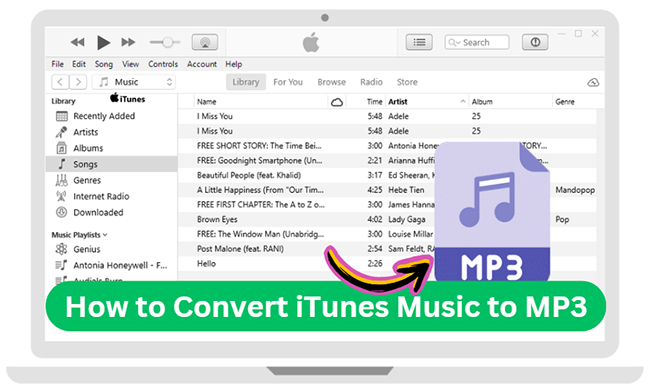Open the Controls menu

click(163, 64)
